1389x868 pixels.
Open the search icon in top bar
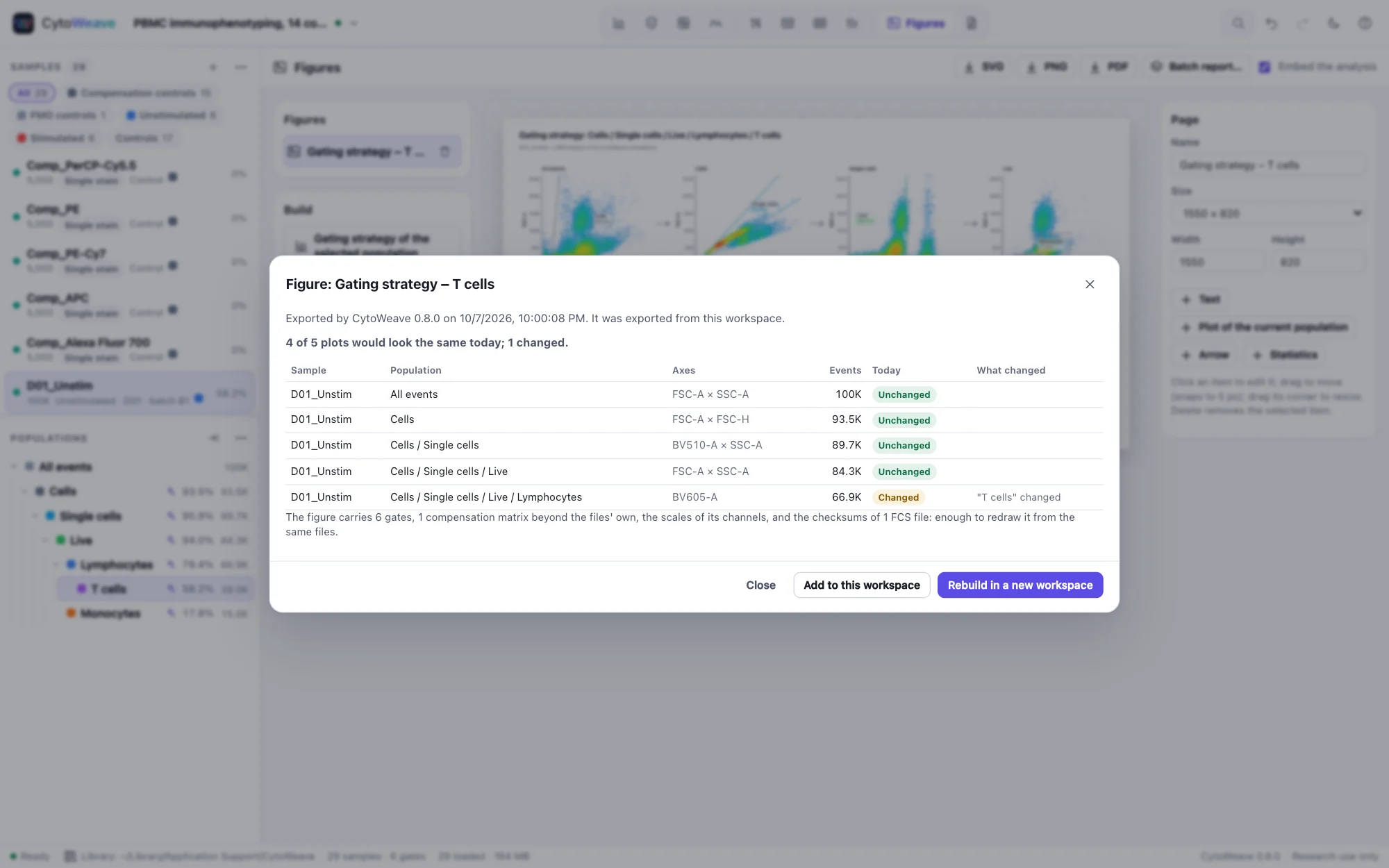coord(1238,23)
